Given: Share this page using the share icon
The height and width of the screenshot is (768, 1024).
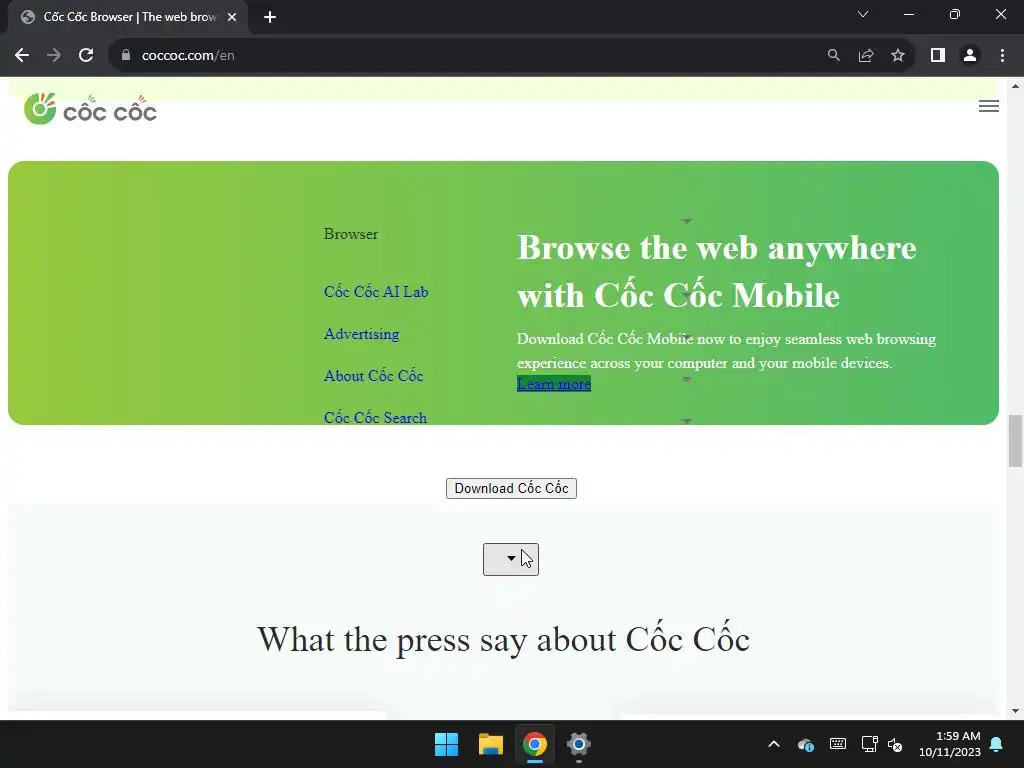Looking at the screenshot, I should (x=866, y=56).
